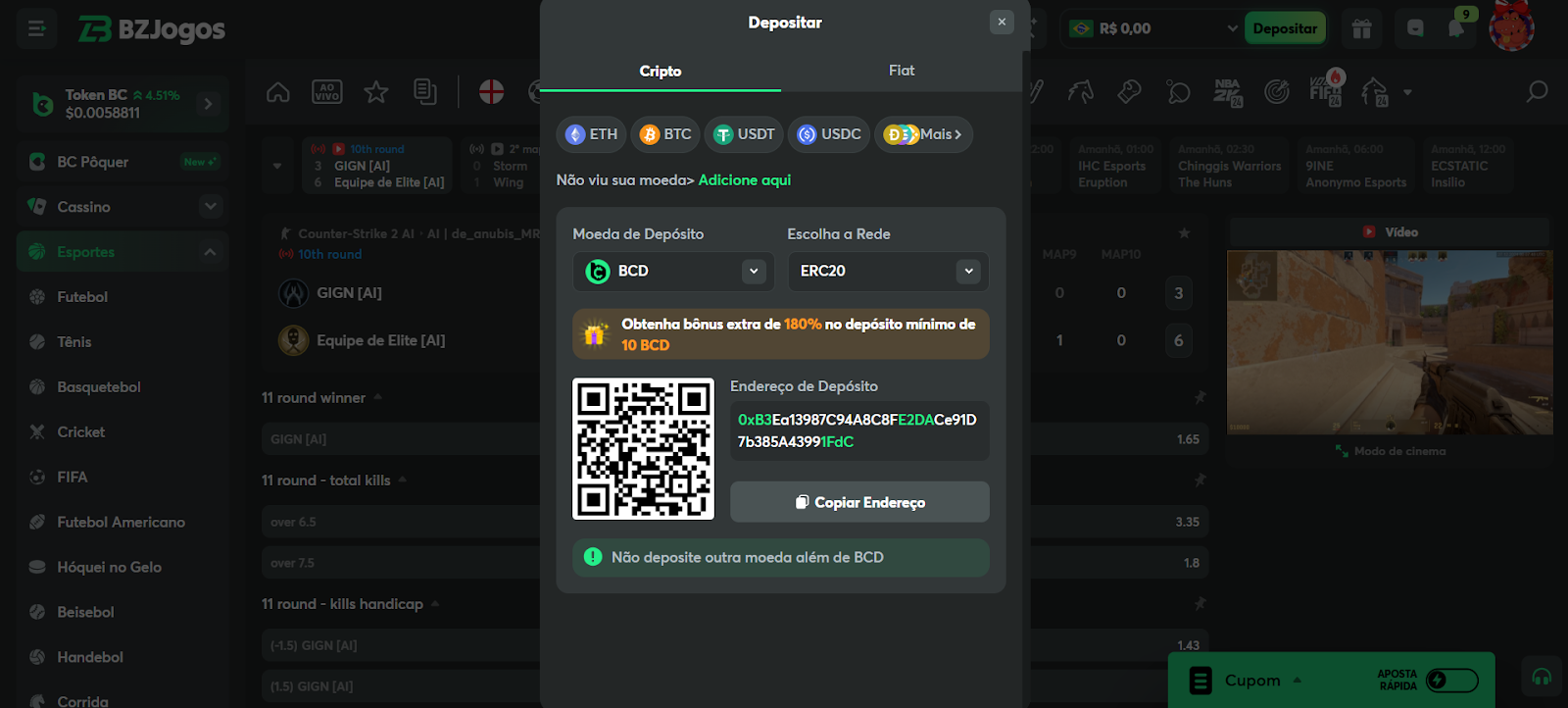1568x708 pixels.
Task: Select Handebol in sidebar
Action: click(x=90, y=658)
